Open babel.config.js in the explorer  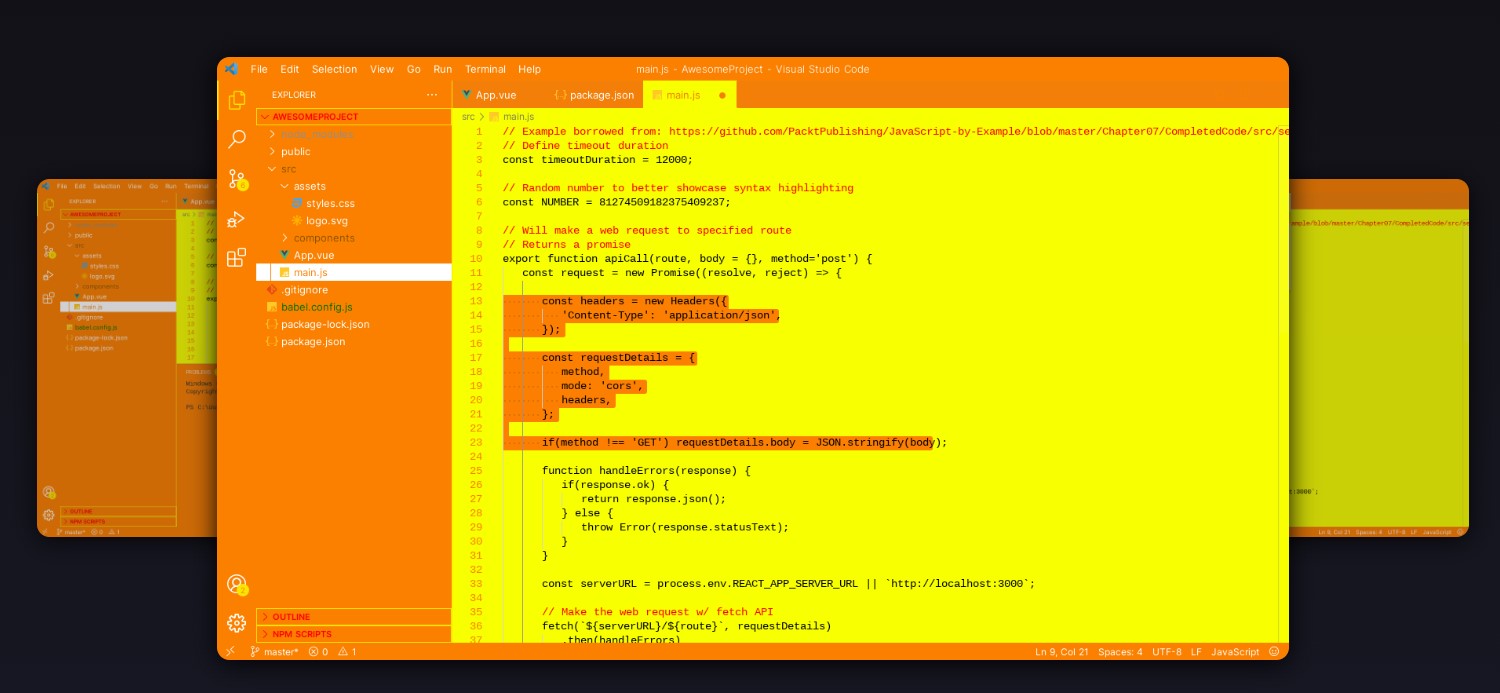pos(354,307)
